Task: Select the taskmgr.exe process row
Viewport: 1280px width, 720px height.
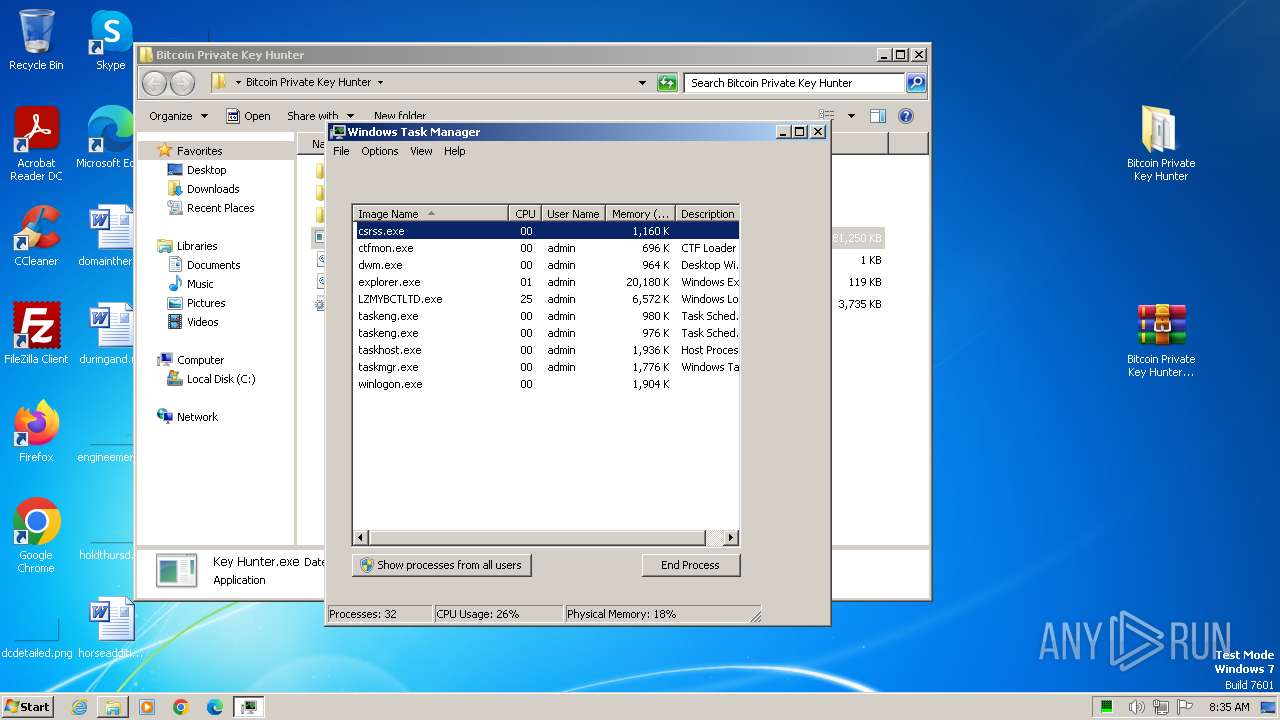Action: [546, 367]
